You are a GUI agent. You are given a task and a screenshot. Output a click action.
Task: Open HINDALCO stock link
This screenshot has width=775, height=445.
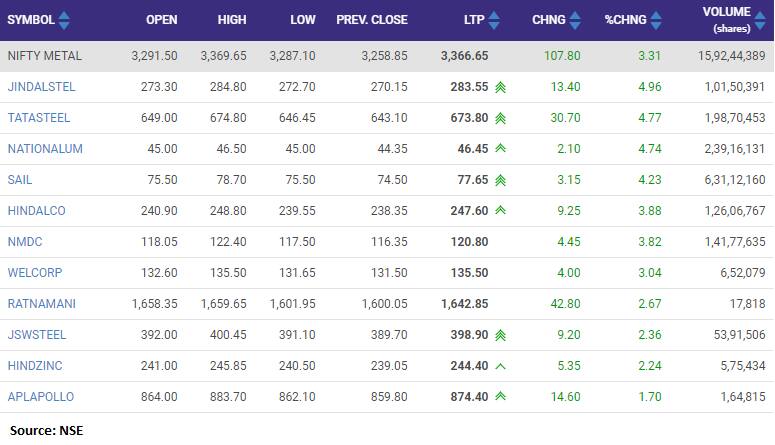pos(37,211)
